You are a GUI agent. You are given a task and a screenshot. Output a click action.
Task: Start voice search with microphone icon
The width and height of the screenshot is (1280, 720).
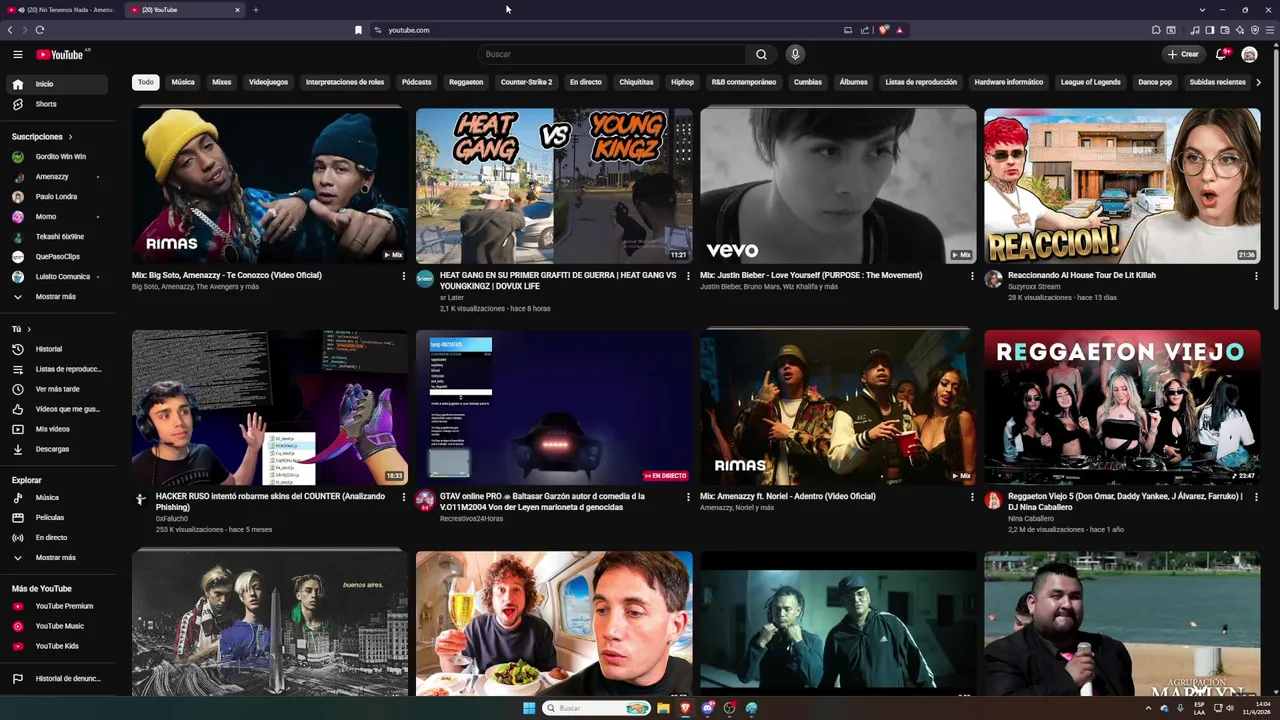click(795, 54)
